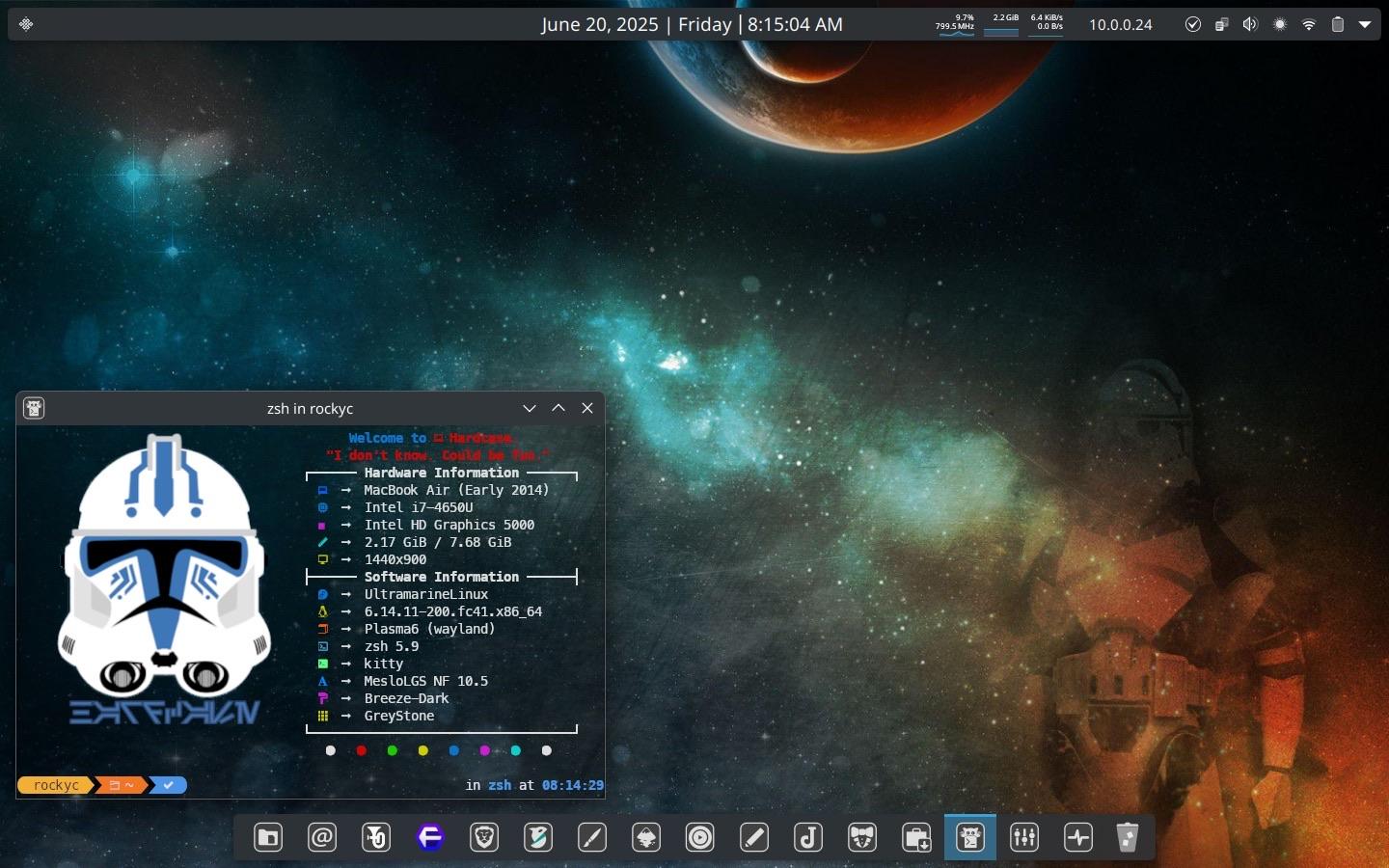The image size is (1389, 868).
Task: Click the blue checkmark prompt segment
Action: click(x=168, y=785)
